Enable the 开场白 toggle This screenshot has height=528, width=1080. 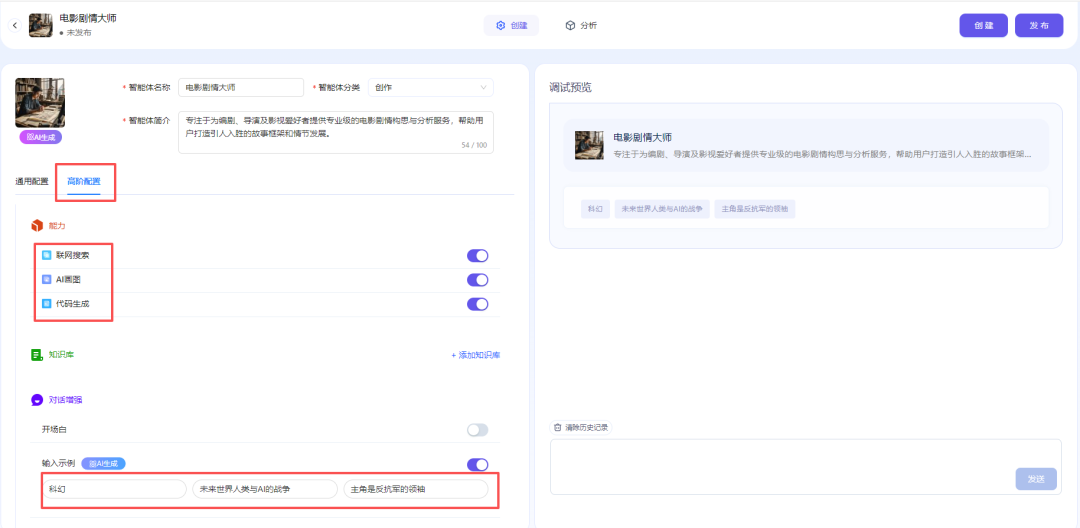[477, 430]
